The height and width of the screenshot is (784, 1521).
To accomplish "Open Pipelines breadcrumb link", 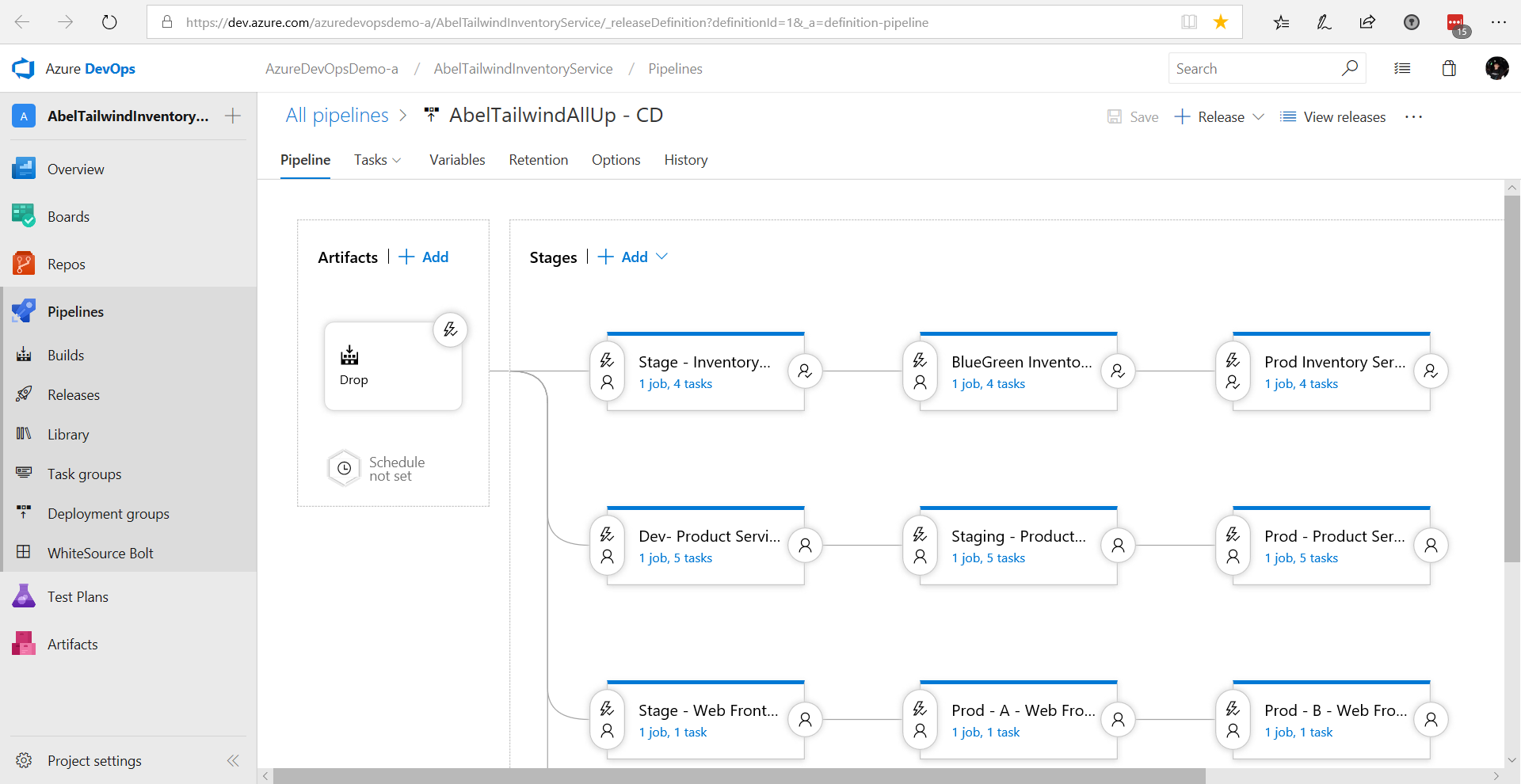I will (675, 69).
